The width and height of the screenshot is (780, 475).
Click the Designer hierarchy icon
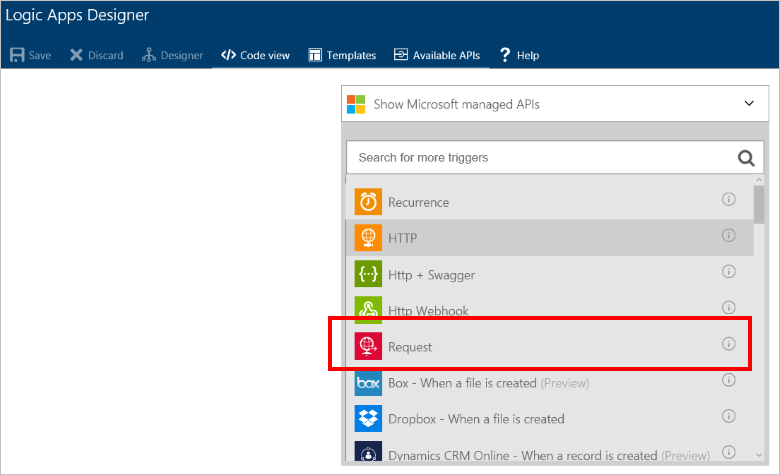149,55
